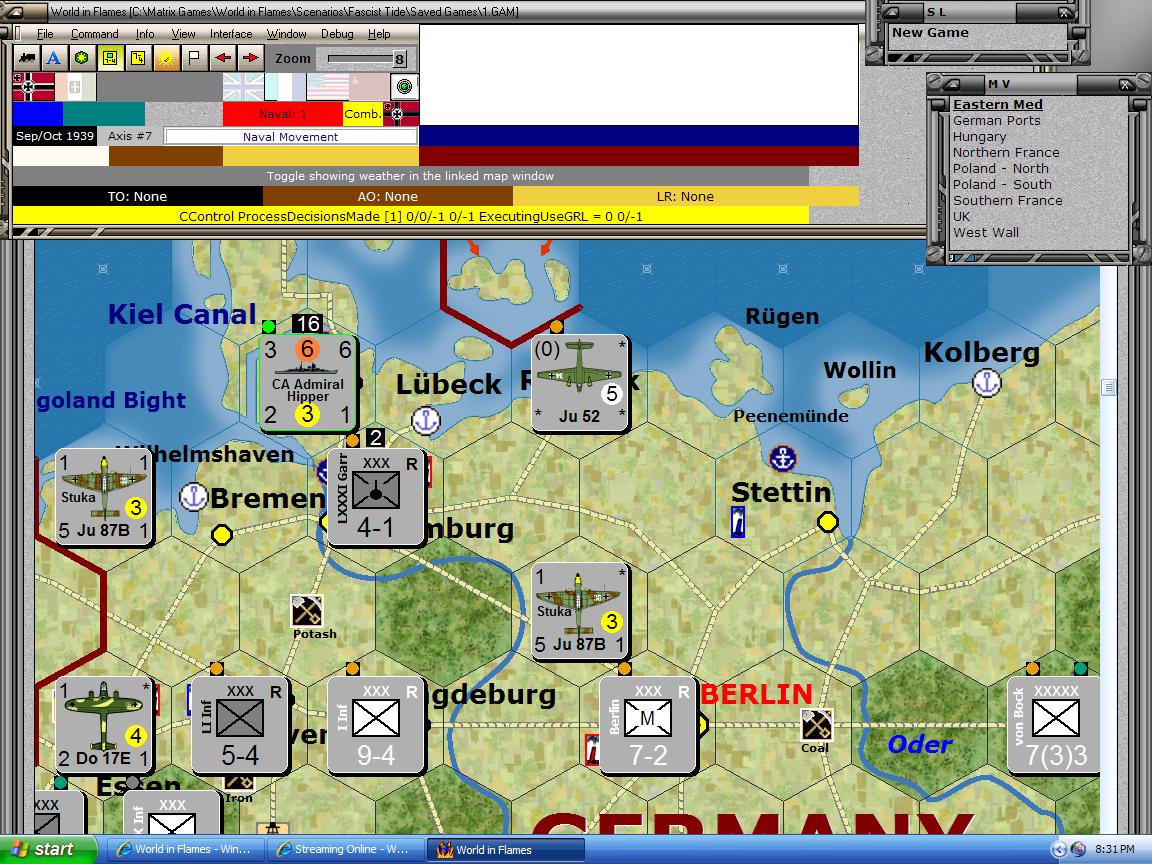Select the Berlin 7-2 militia unit

click(647, 724)
